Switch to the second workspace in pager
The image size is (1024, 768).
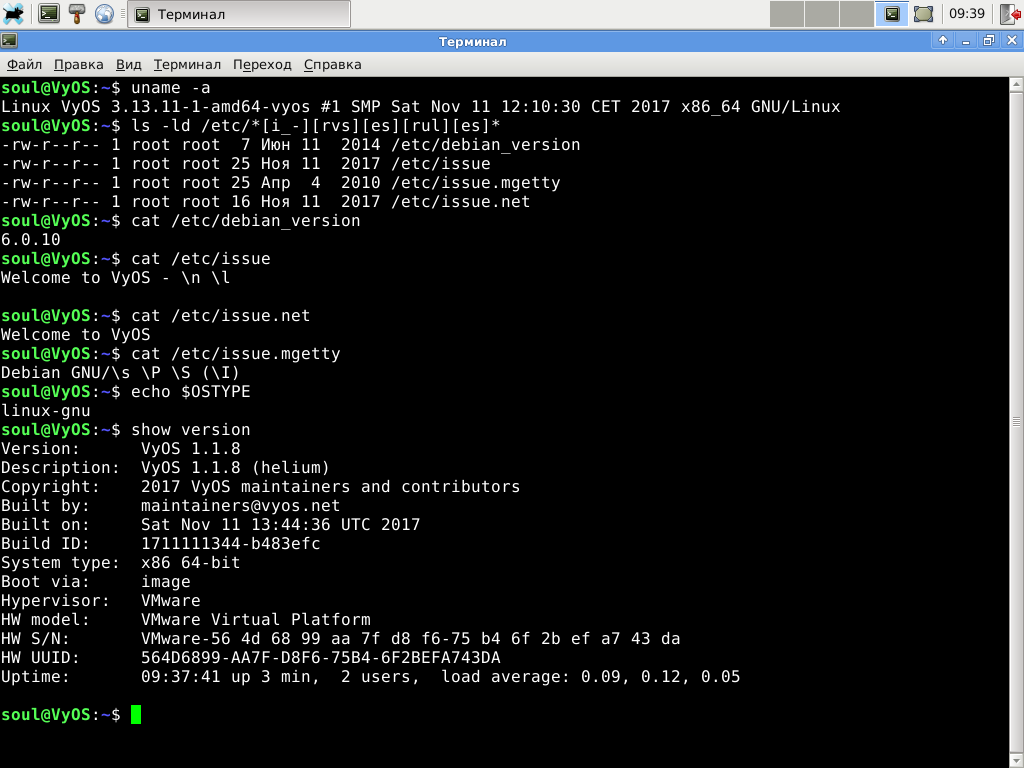(x=822, y=14)
